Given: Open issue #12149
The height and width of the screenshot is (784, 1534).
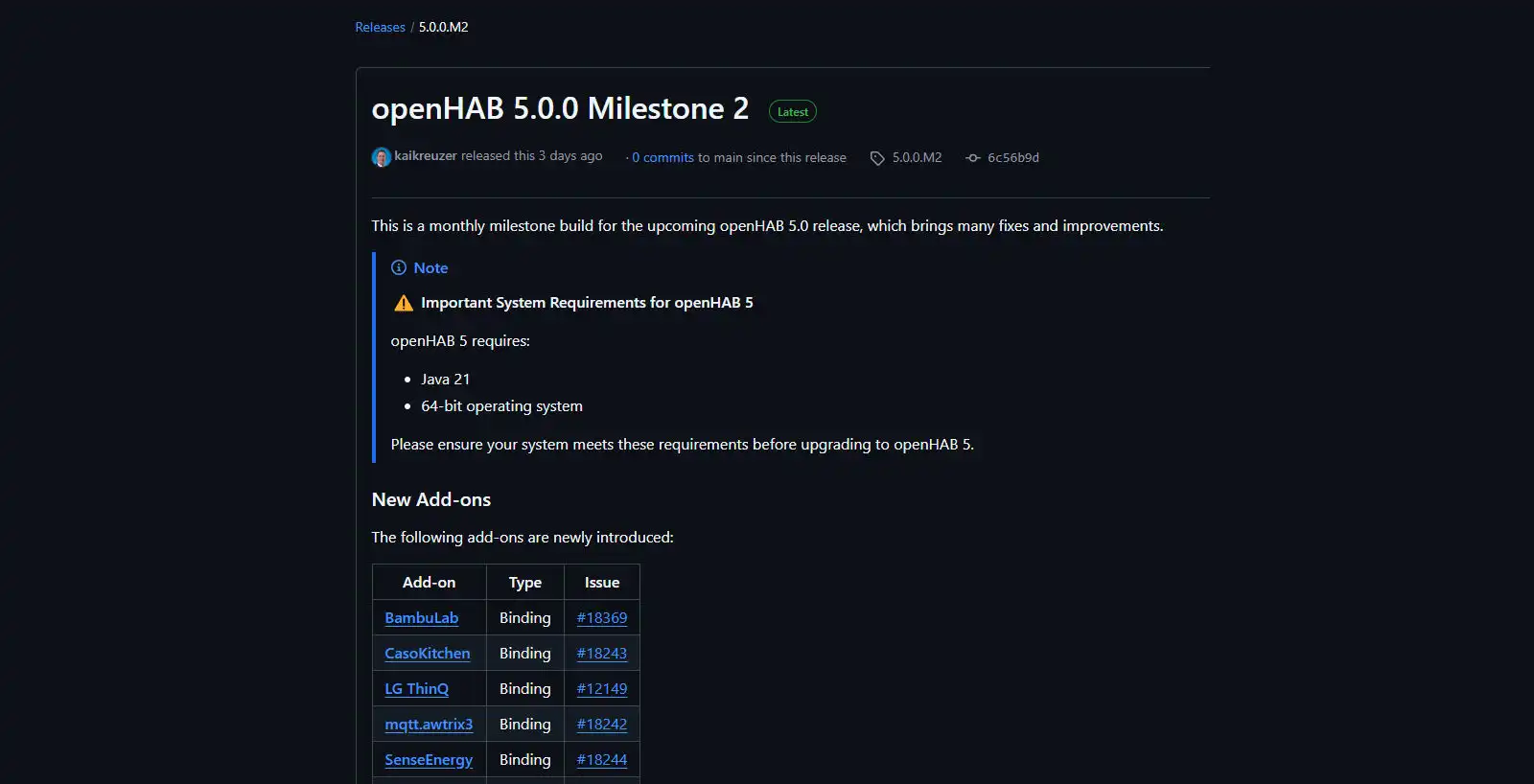Looking at the screenshot, I should coord(602,689).
